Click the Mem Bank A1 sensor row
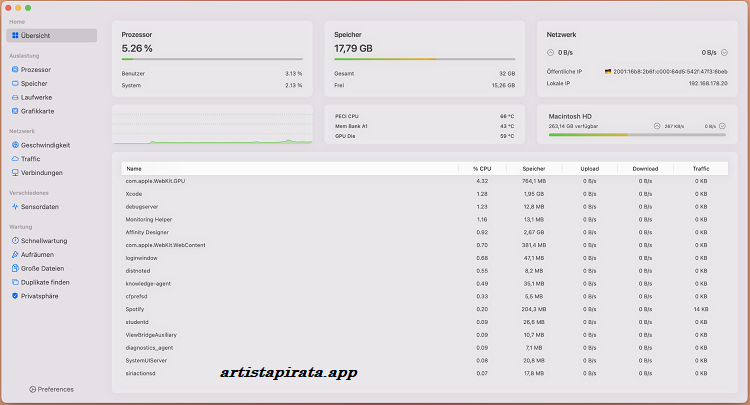The width and height of the screenshot is (750, 405). pos(424,126)
